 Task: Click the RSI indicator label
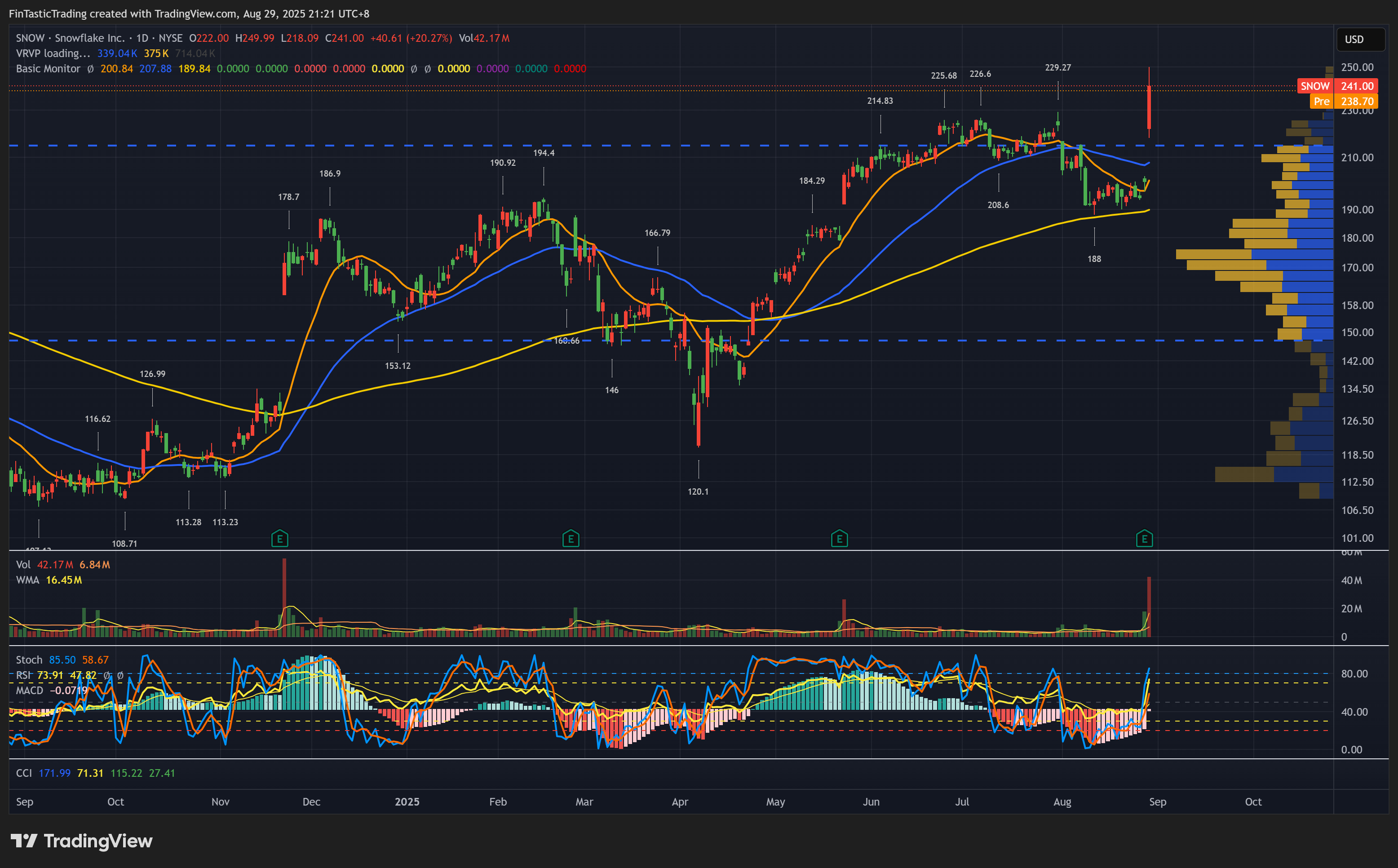pos(23,675)
